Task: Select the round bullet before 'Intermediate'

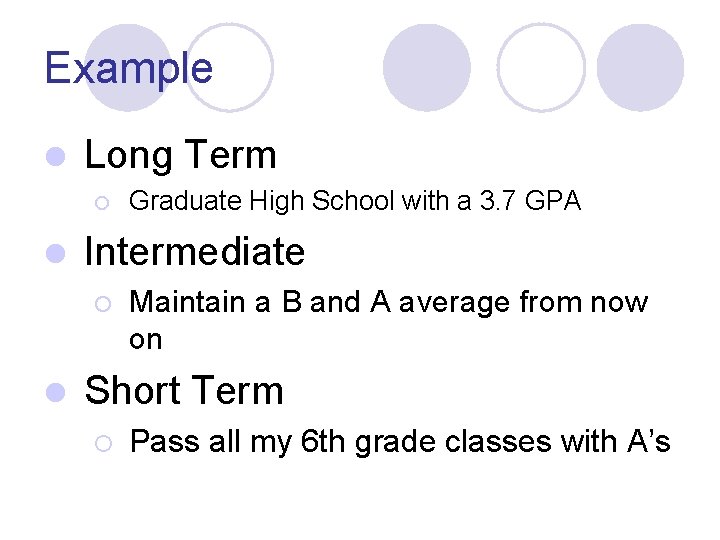Action: click(56, 252)
